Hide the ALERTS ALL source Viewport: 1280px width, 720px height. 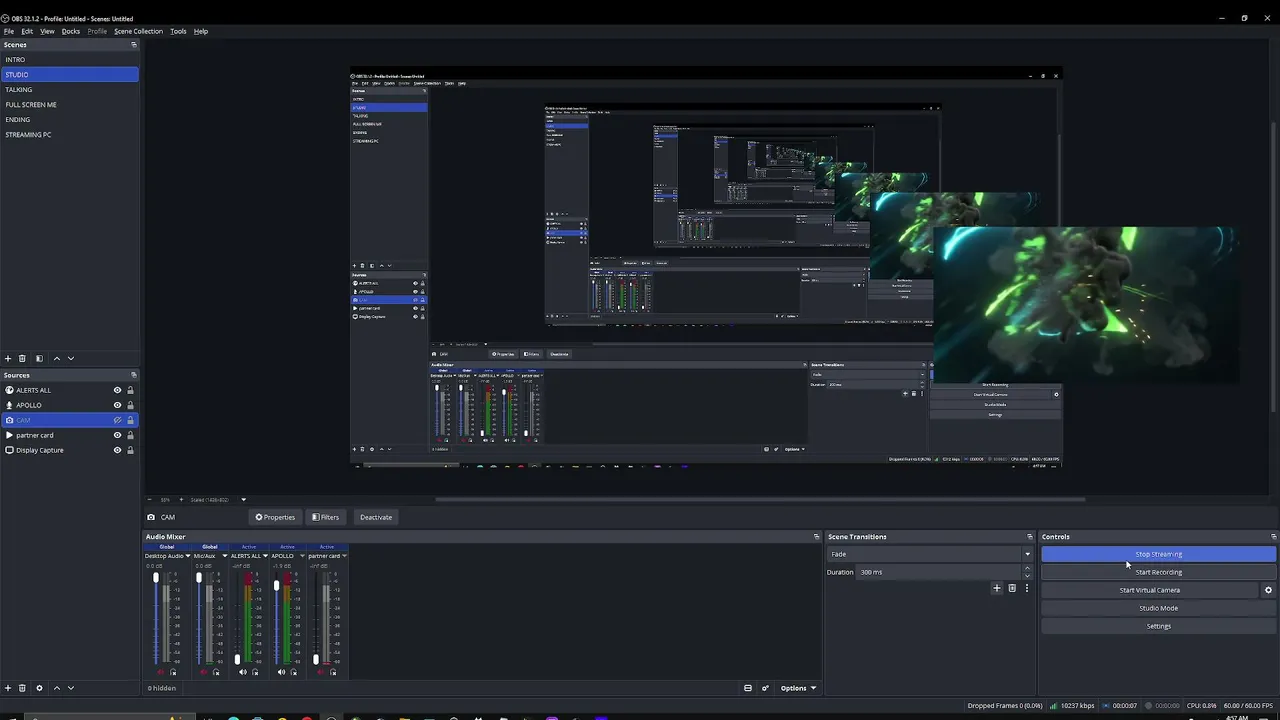[x=117, y=390]
